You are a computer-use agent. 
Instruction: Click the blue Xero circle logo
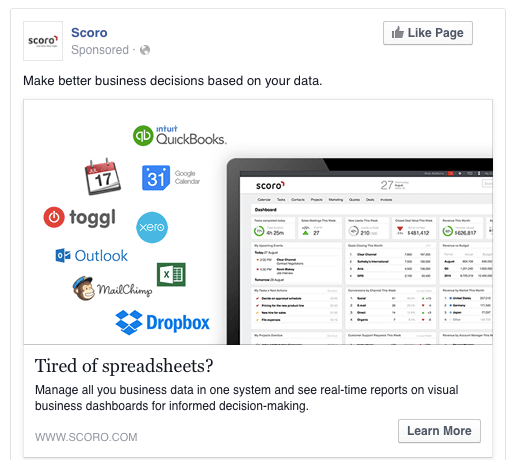(152, 227)
